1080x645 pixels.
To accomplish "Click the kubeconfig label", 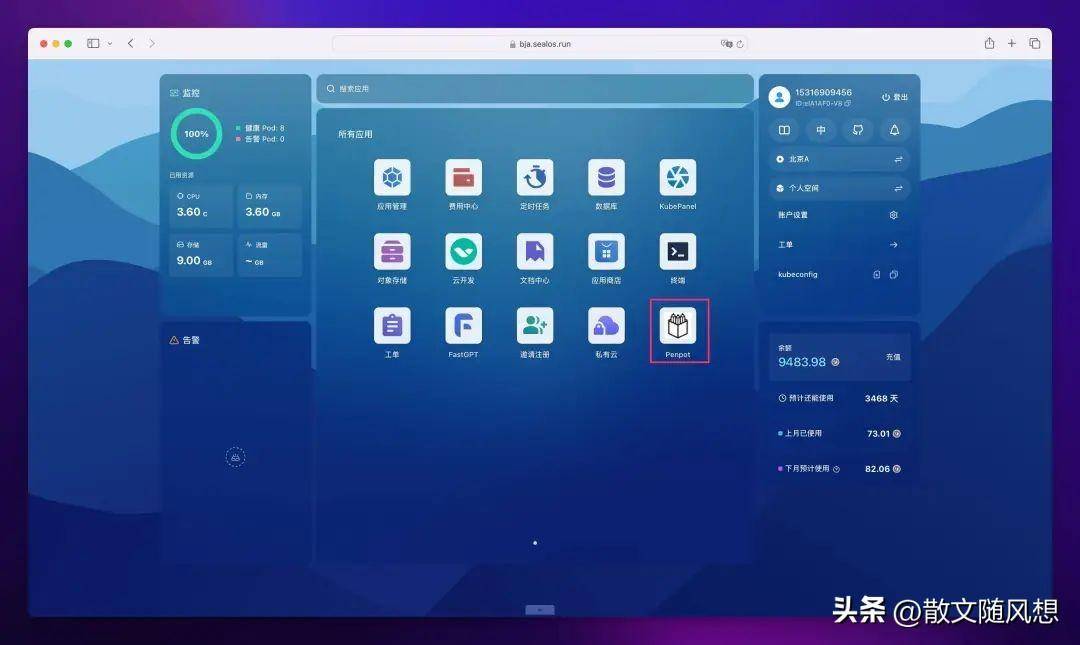I will pos(798,274).
